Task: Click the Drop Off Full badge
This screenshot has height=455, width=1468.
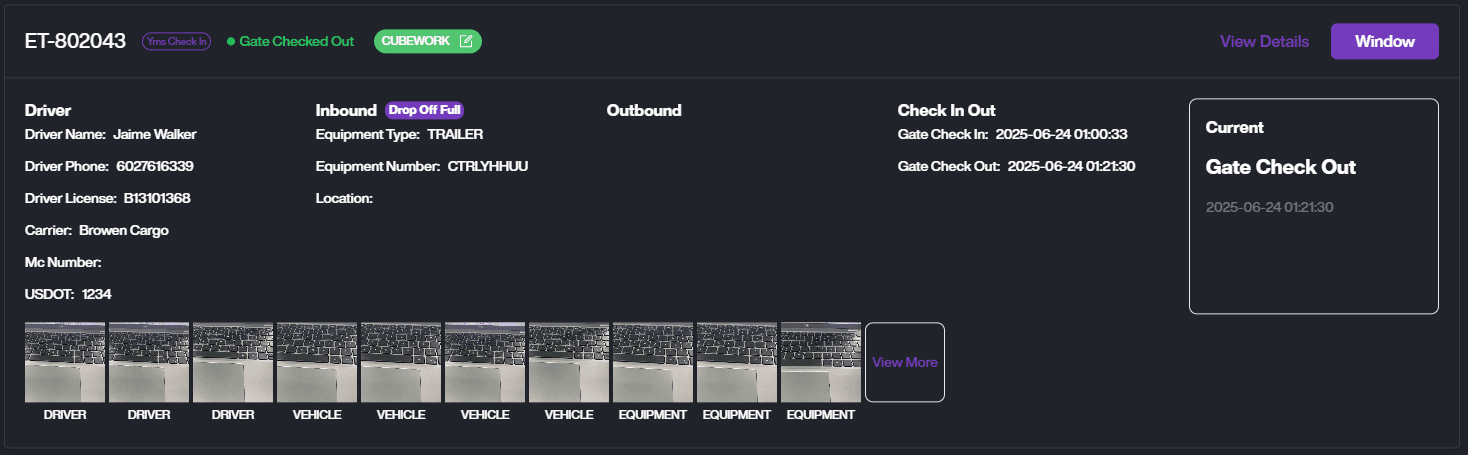Action: (x=424, y=110)
